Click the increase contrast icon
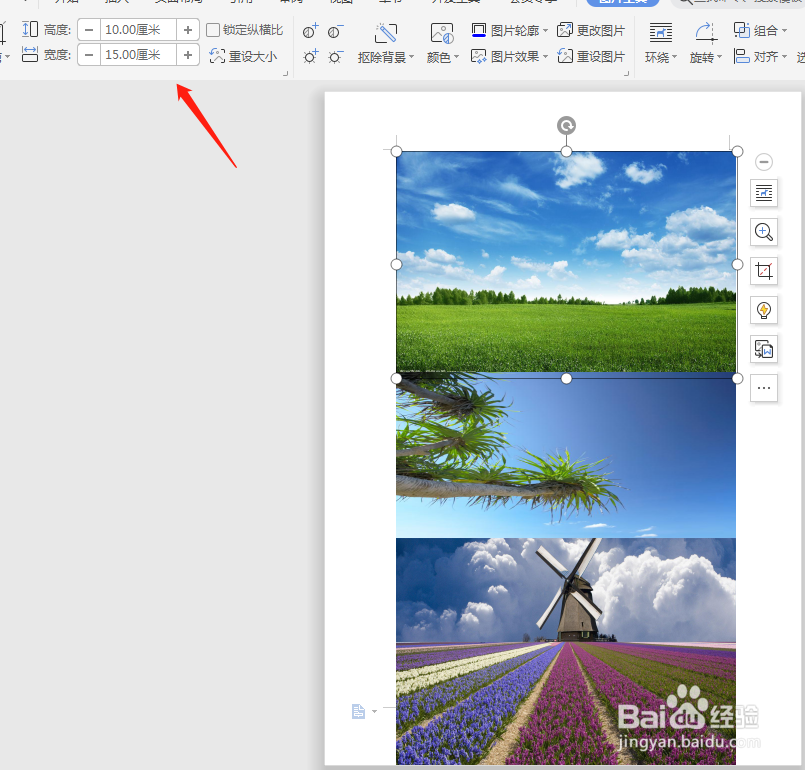This screenshot has width=805, height=770. click(310, 31)
